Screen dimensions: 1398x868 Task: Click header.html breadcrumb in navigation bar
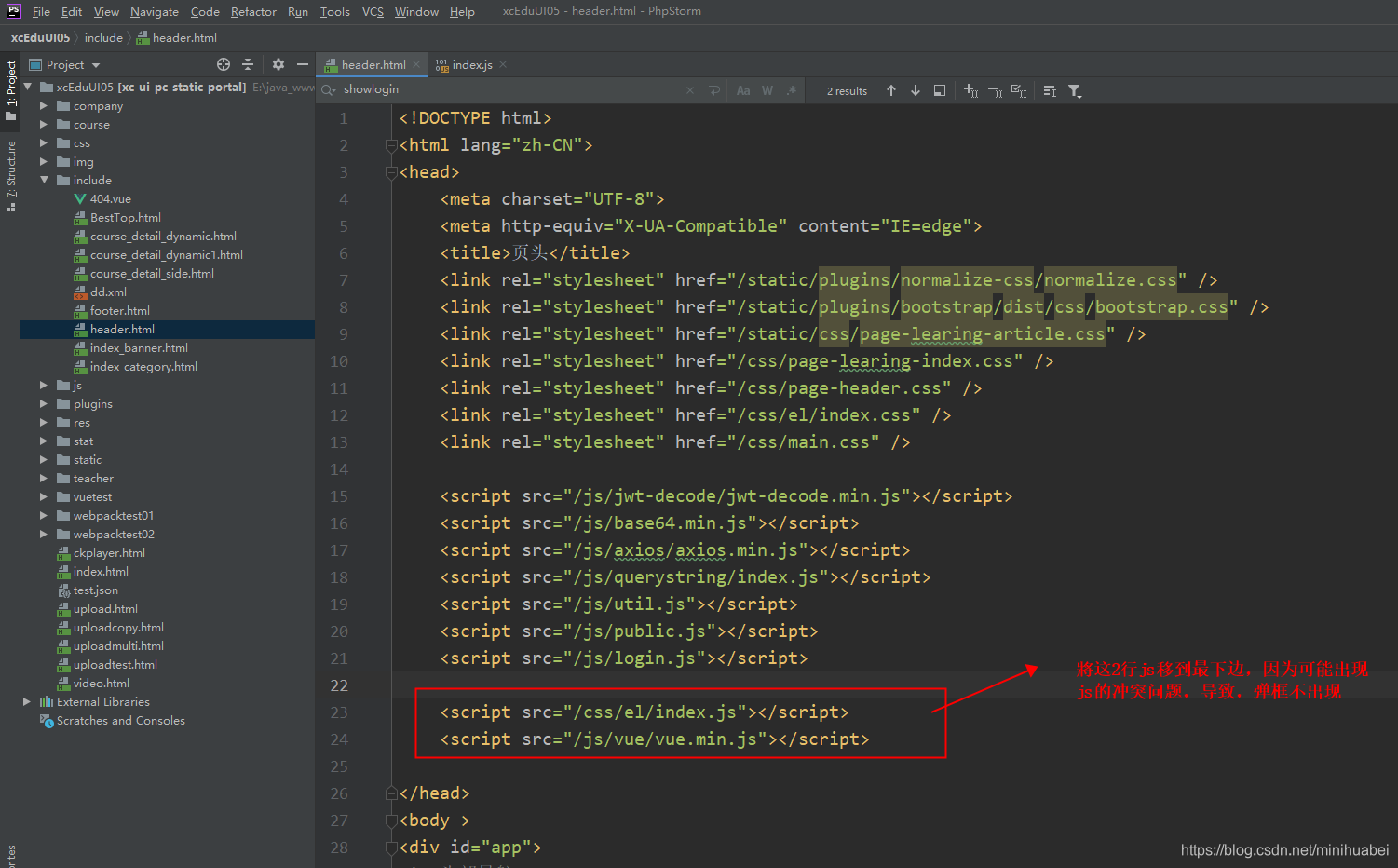177,38
